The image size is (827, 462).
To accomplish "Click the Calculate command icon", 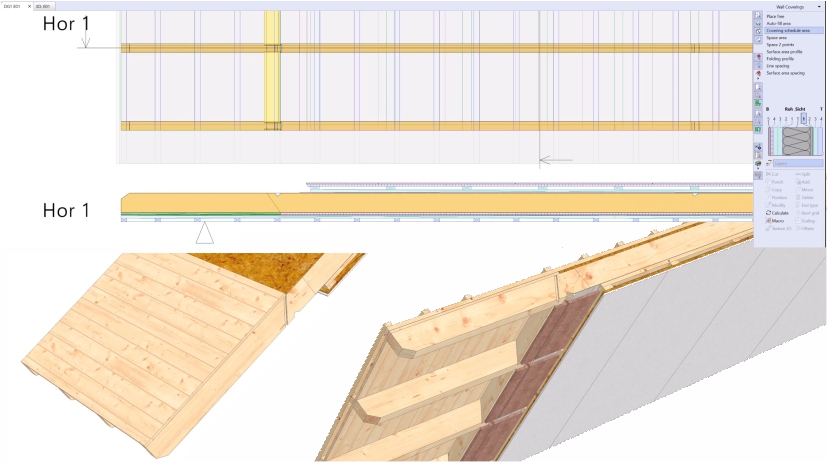I will (768, 213).
